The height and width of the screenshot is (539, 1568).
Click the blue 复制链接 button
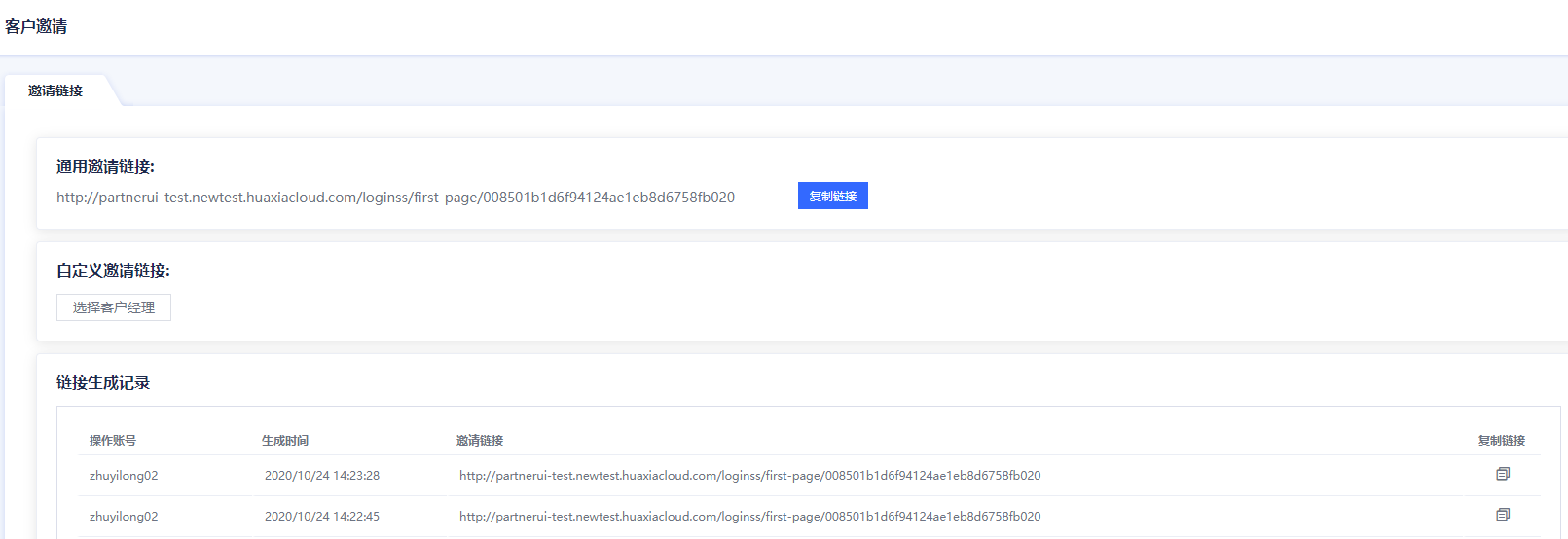tap(832, 196)
